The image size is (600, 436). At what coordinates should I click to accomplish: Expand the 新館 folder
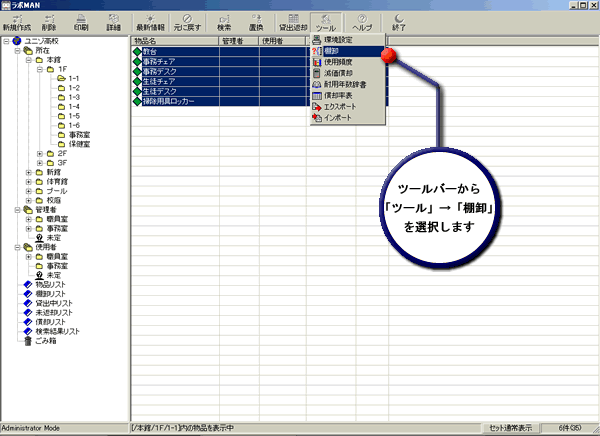pos(29,172)
